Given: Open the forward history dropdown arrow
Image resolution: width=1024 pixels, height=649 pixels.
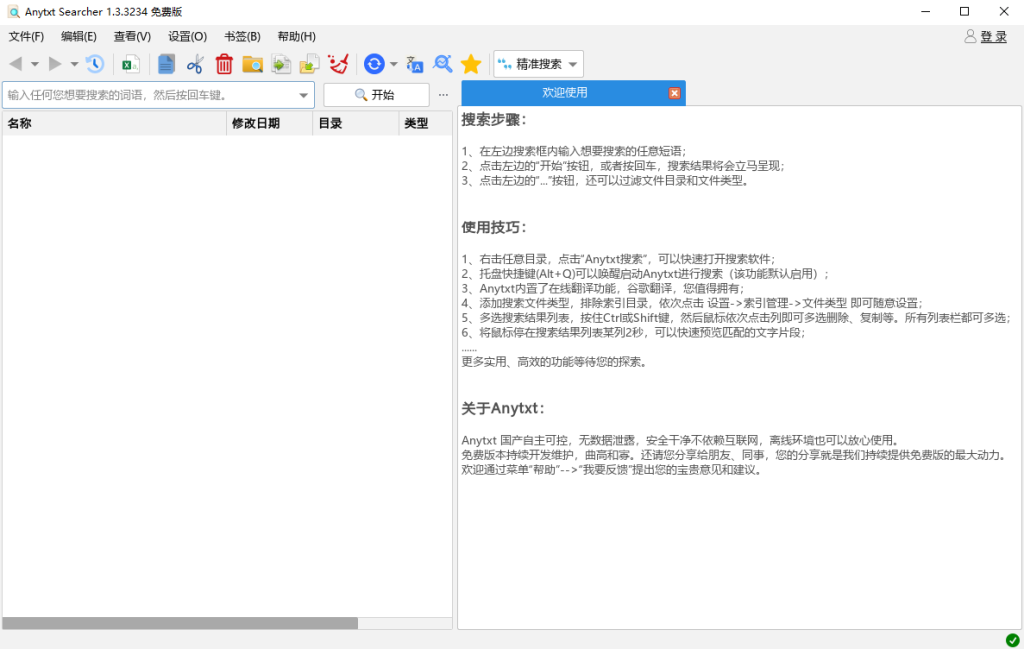Looking at the screenshot, I should tap(74, 64).
